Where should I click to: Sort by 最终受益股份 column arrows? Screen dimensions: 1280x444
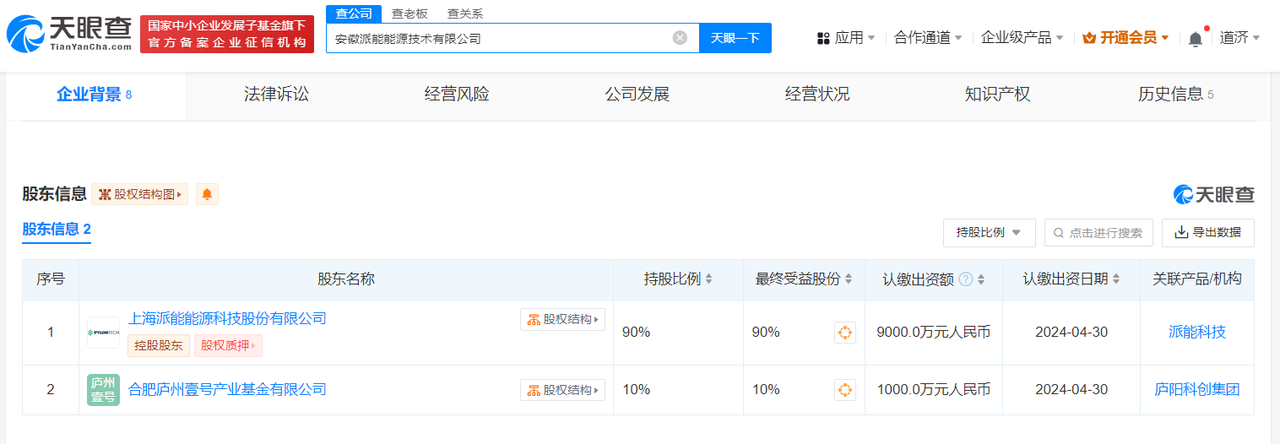coord(847,279)
